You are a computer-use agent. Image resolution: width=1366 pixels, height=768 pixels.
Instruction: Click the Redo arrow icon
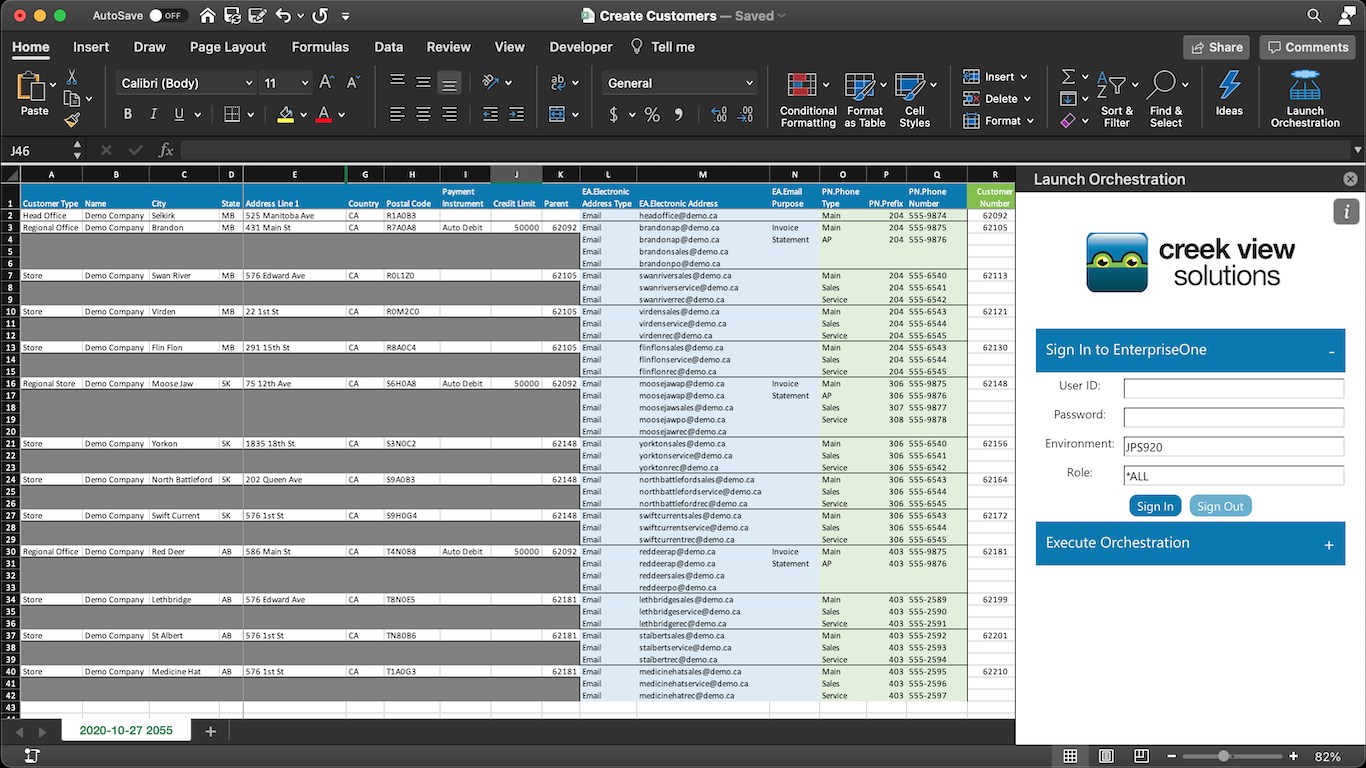pos(320,16)
